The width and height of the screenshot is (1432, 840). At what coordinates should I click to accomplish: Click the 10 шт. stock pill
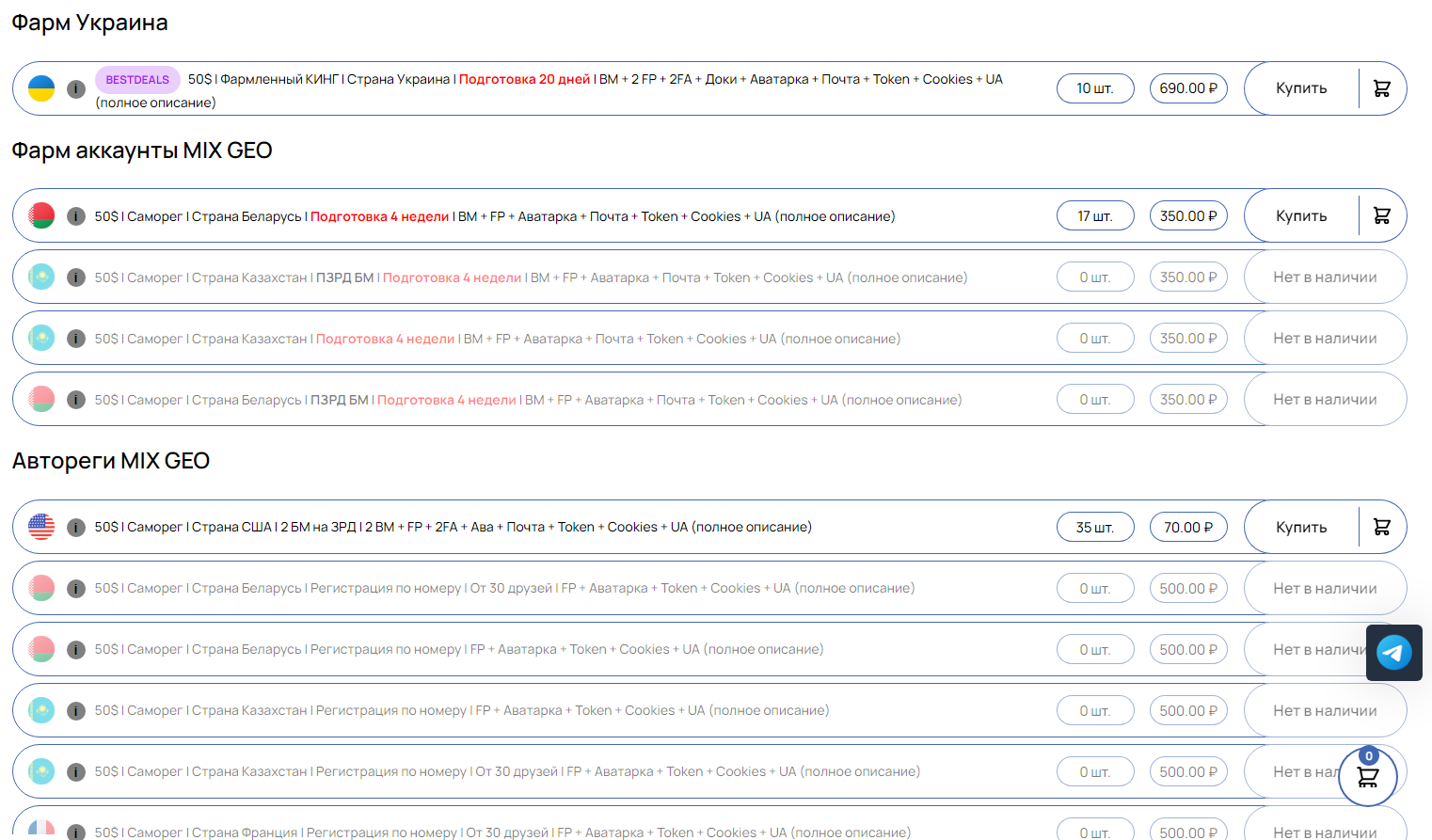[1095, 88]
